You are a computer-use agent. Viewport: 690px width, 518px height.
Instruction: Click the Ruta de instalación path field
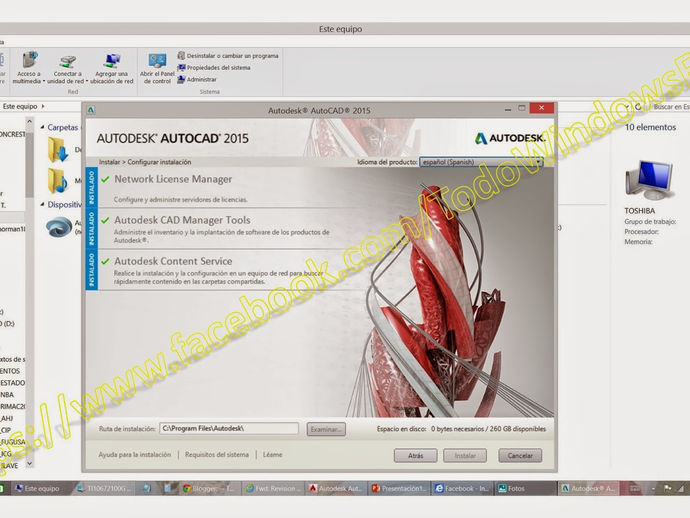click(x=229, y=429)
